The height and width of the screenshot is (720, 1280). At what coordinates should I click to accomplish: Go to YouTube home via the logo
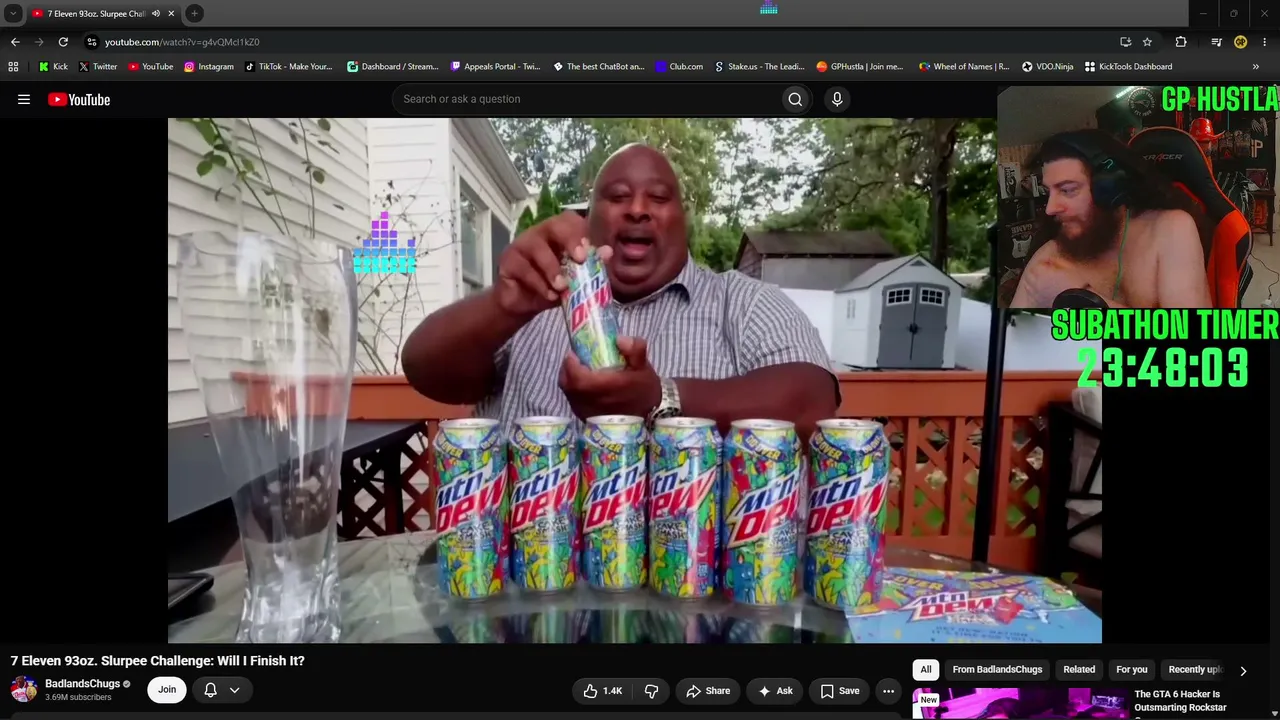pos(79,99)
